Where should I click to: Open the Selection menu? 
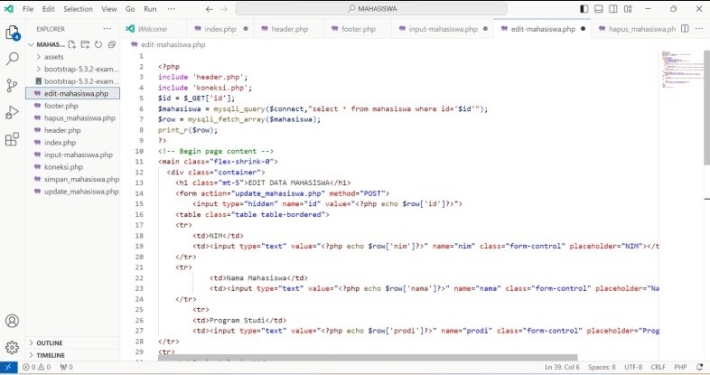(x=78, y=9)
